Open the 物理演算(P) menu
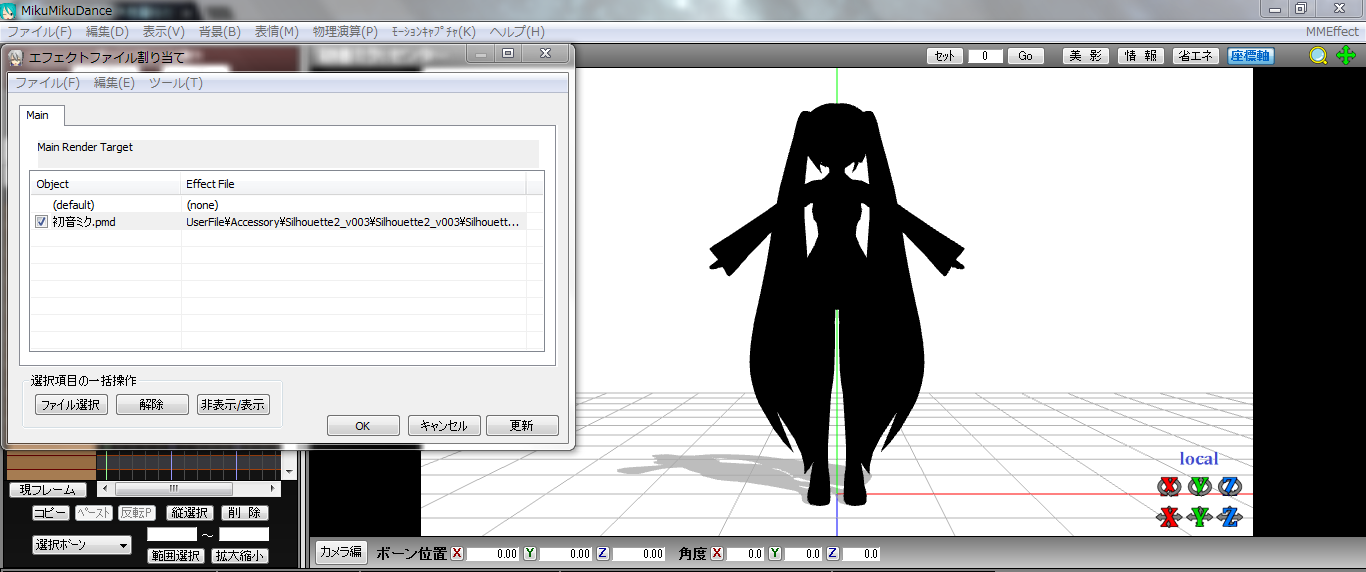Image resolution: width=1366 pixels, height=572 pixels. tap(346, 32)
